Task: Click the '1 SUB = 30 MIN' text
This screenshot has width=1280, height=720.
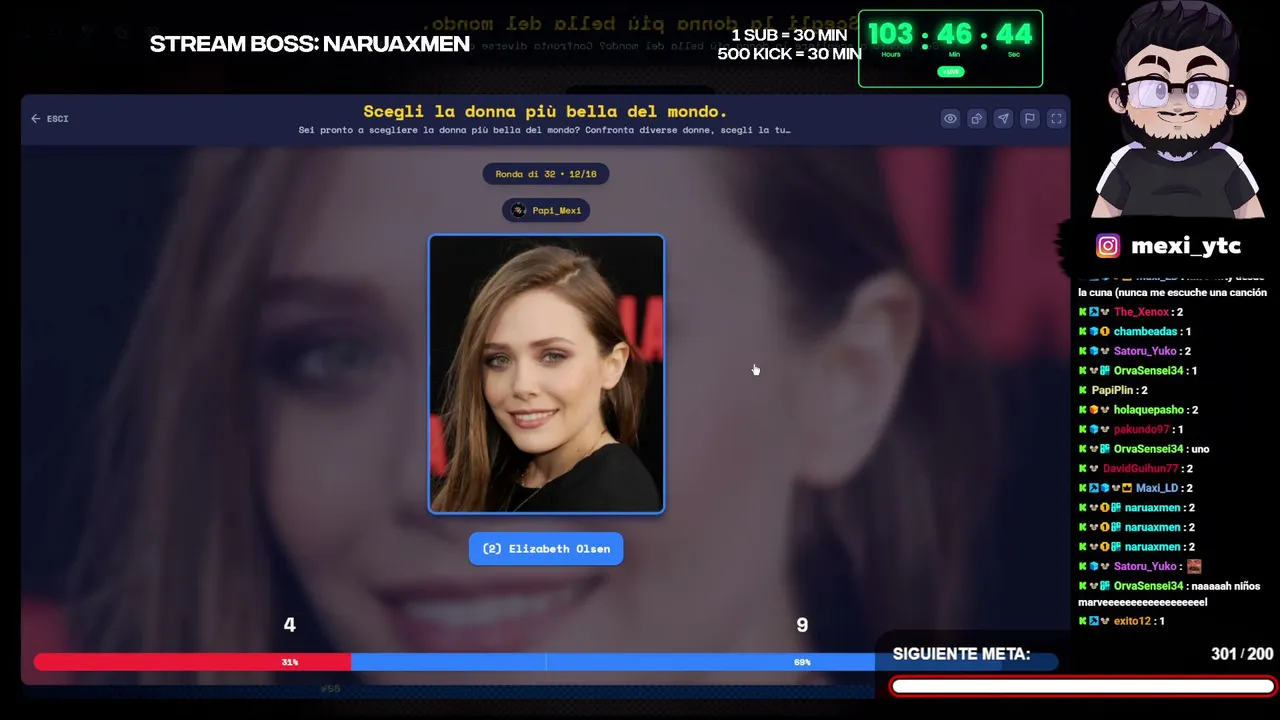Action: [789, 36]
